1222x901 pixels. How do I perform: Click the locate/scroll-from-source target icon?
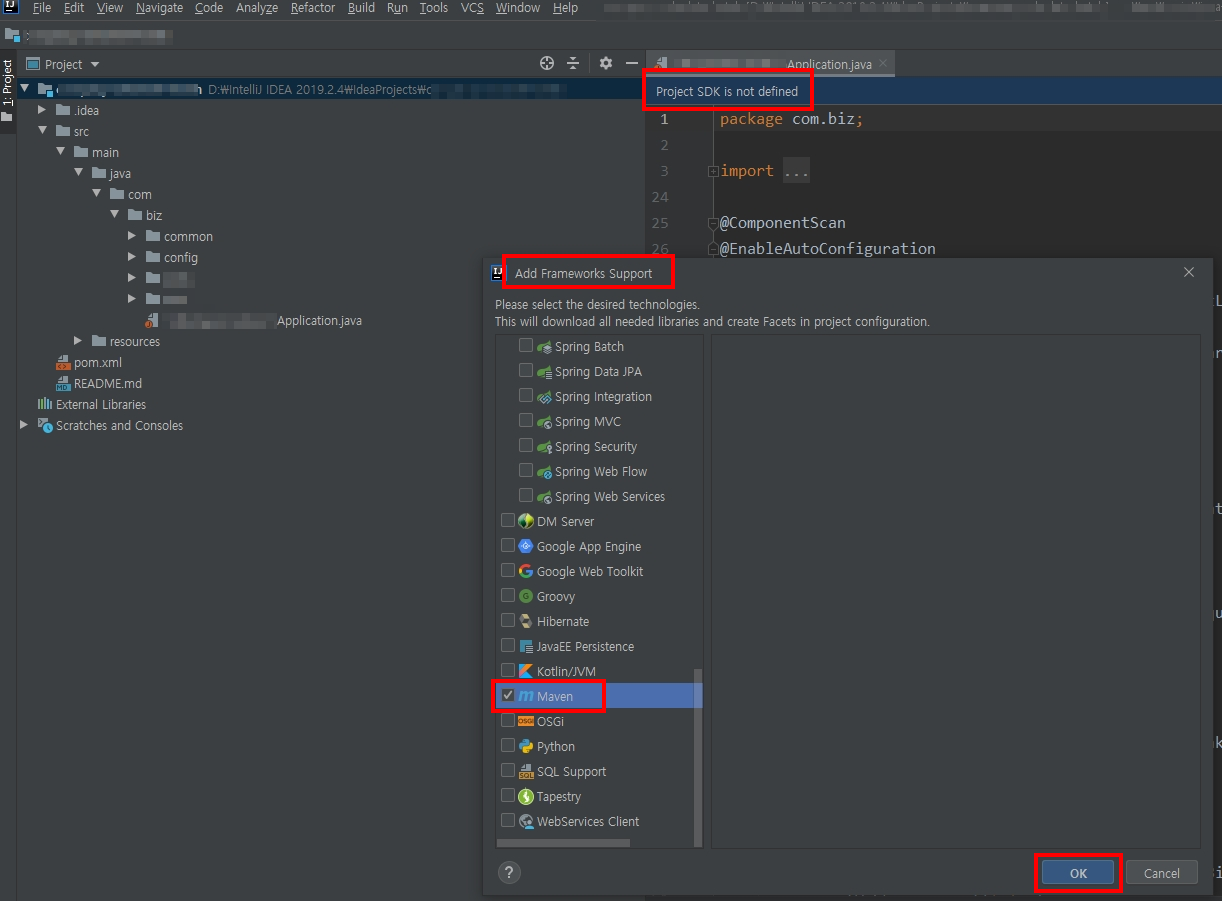[x=547, y=63]
